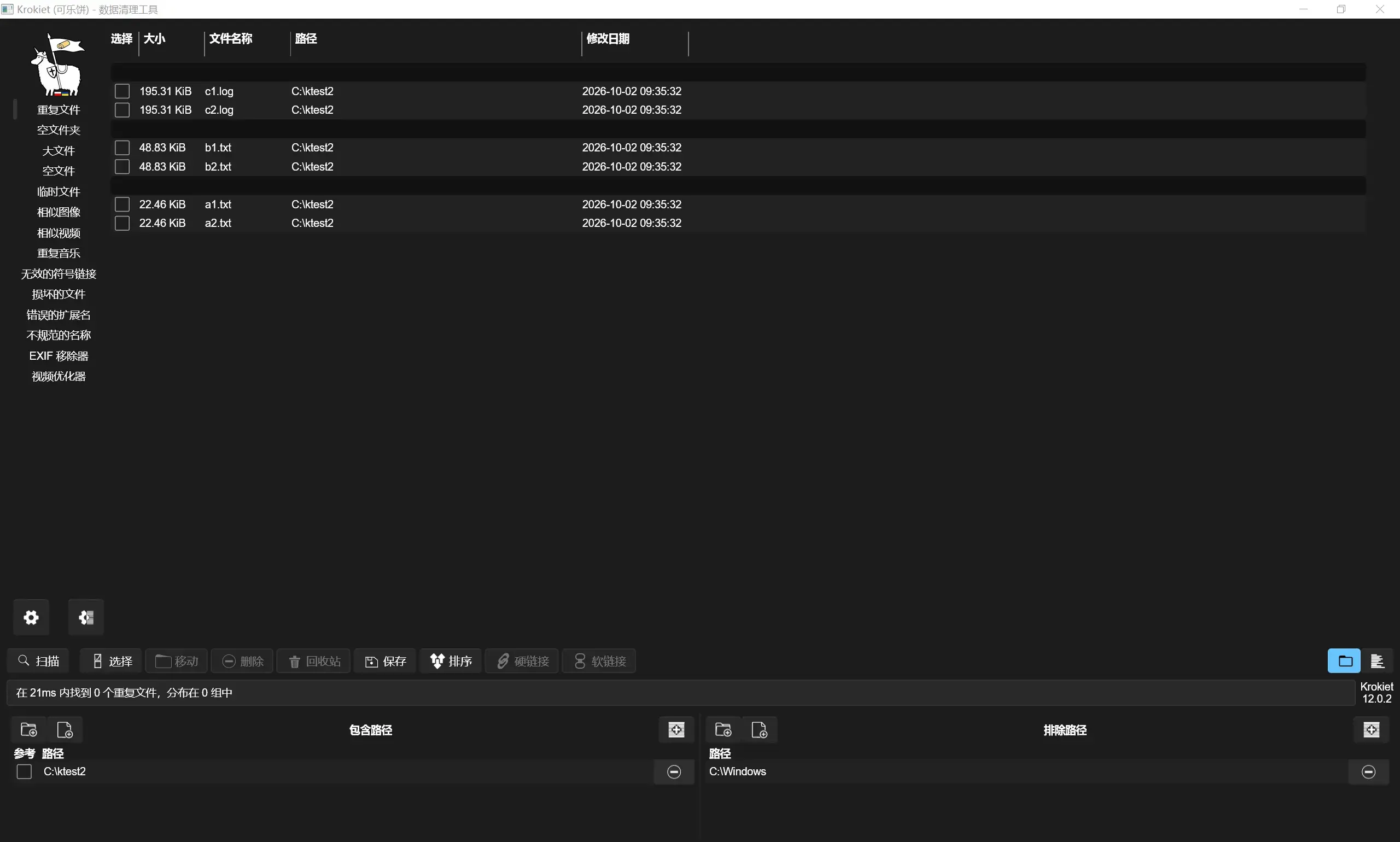Add folder to included paths
The height and width of the screenshot is (842, 1400).
[x=28, y=730]
